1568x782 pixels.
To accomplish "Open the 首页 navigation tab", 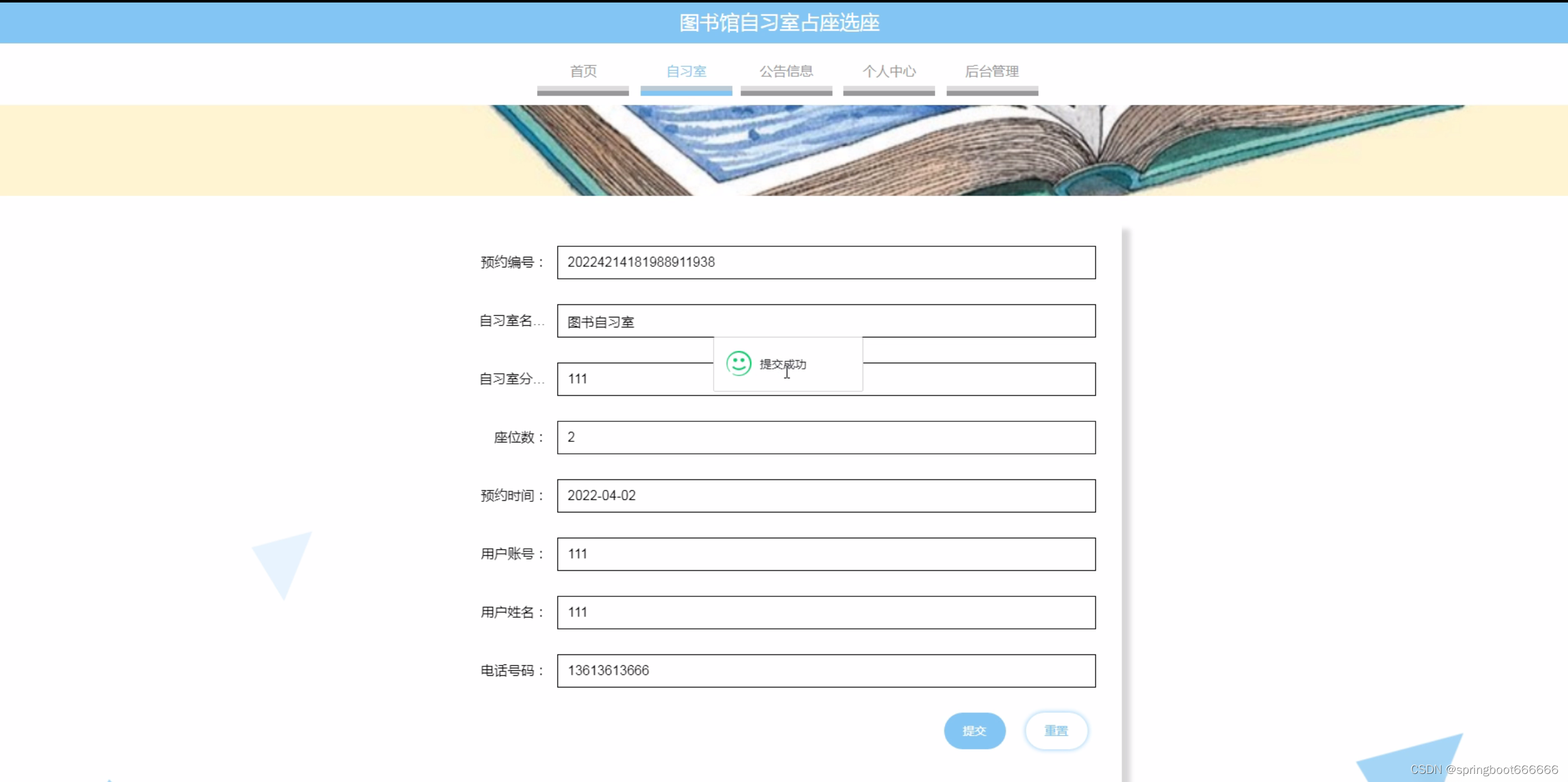I will tap(582, 71).
